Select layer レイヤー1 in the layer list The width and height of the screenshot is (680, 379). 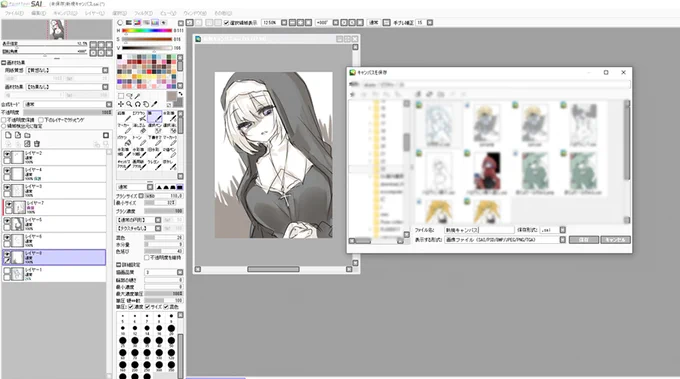click(x=54, y=274)
